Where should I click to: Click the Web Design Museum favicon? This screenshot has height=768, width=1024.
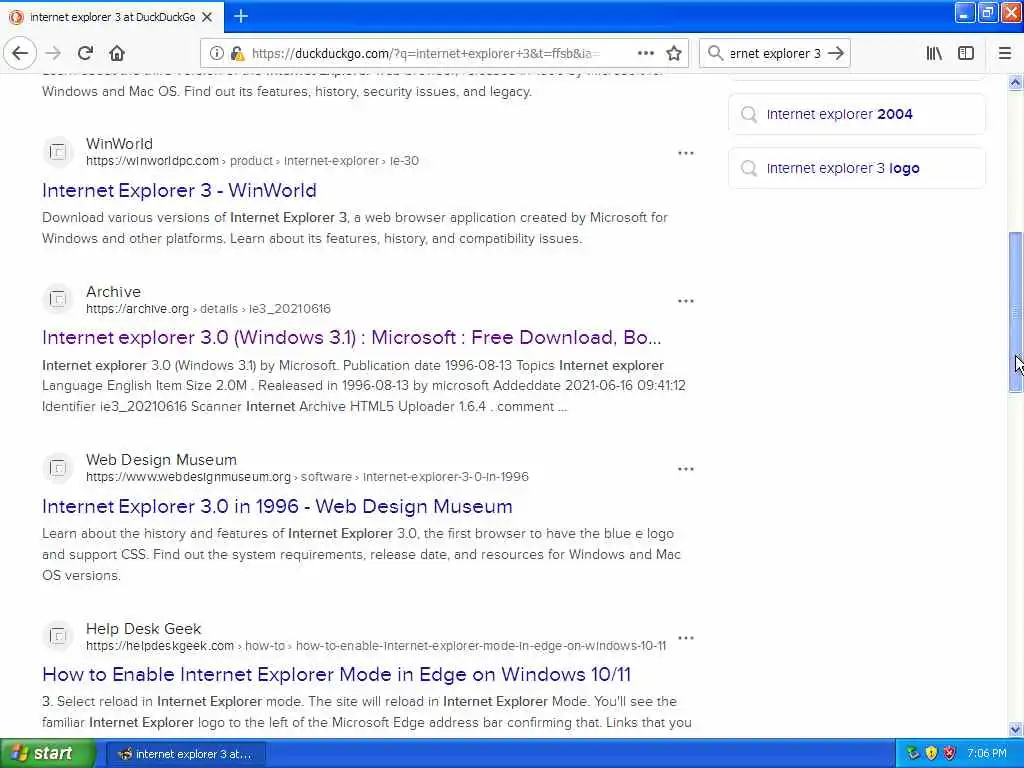click(x=57, y=468)
